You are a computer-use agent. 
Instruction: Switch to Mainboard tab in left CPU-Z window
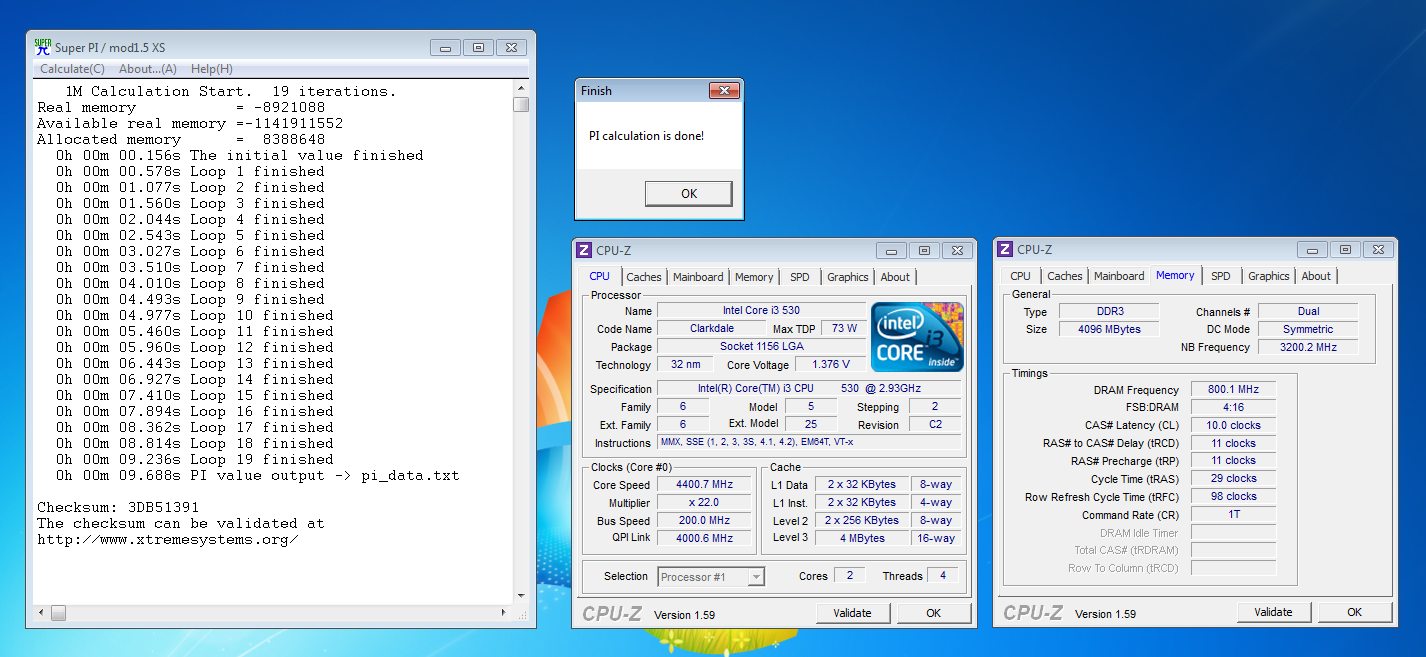(x=698, y=277)
